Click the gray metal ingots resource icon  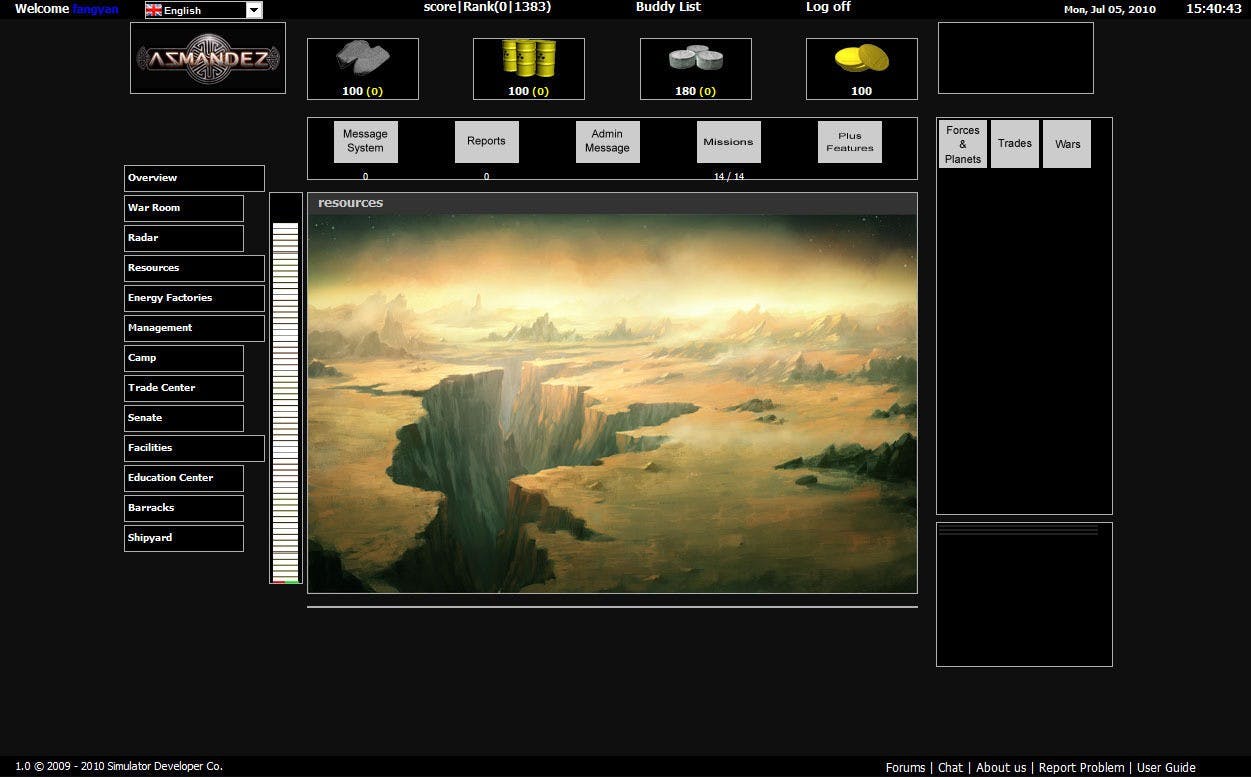pos(362,57)
